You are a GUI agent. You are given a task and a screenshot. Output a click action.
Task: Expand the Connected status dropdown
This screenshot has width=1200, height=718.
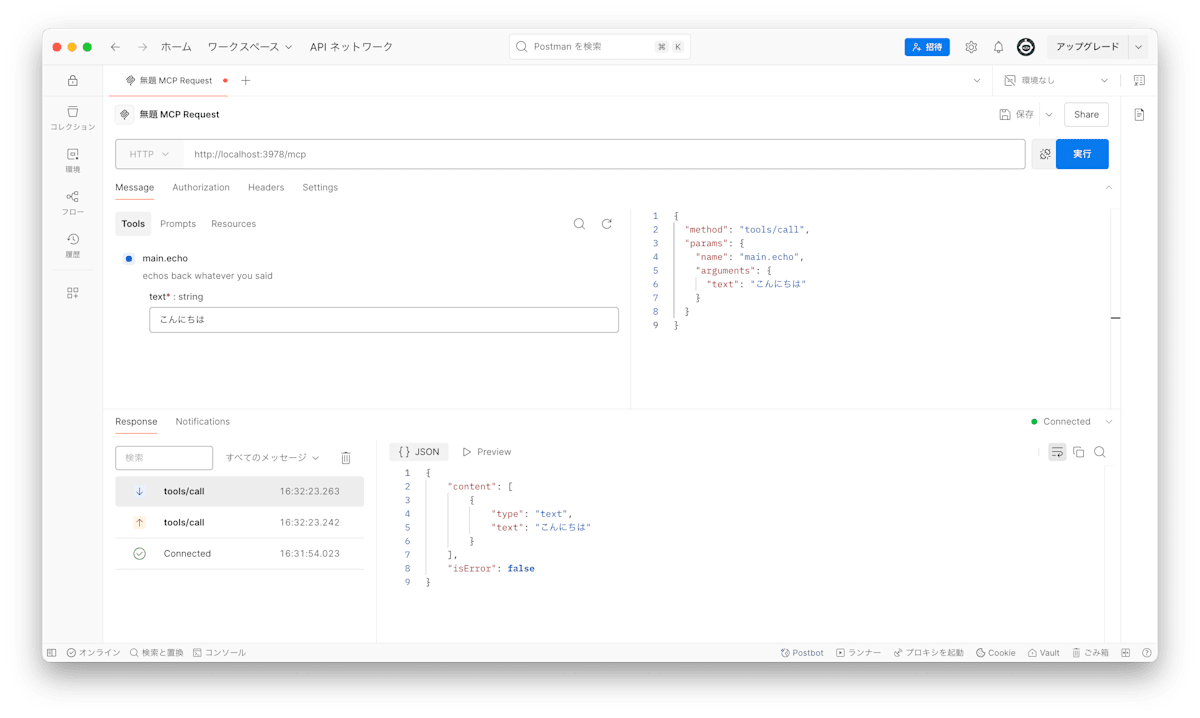[x=1108, y=422]
